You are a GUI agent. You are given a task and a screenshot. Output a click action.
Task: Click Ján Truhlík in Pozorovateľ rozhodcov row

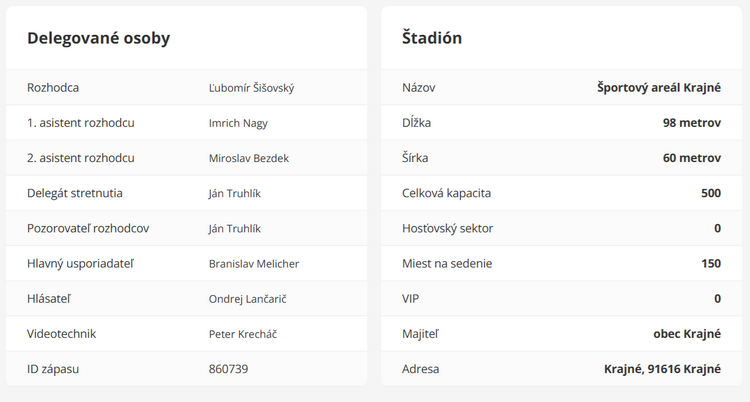(x=234, y=228)
